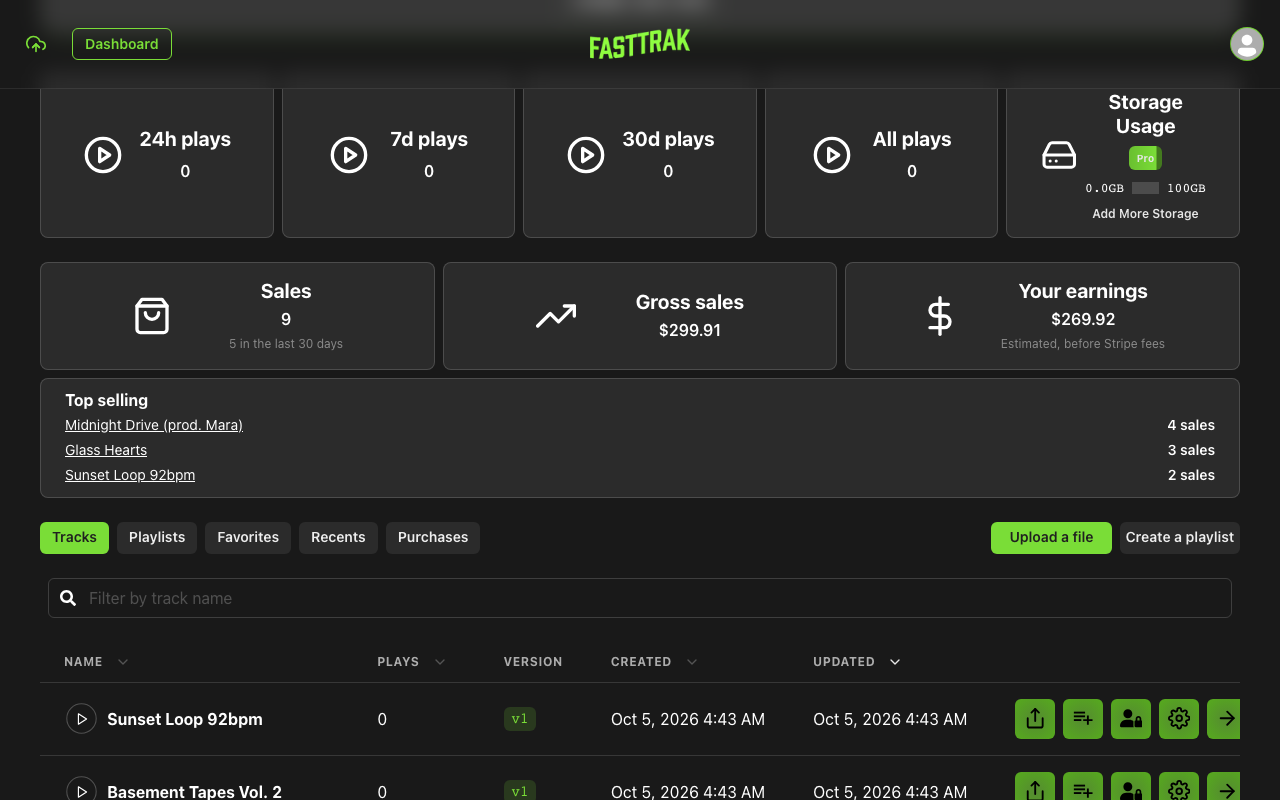Sort tracks by the PLAYS column chevron

[x=440, y=662]
